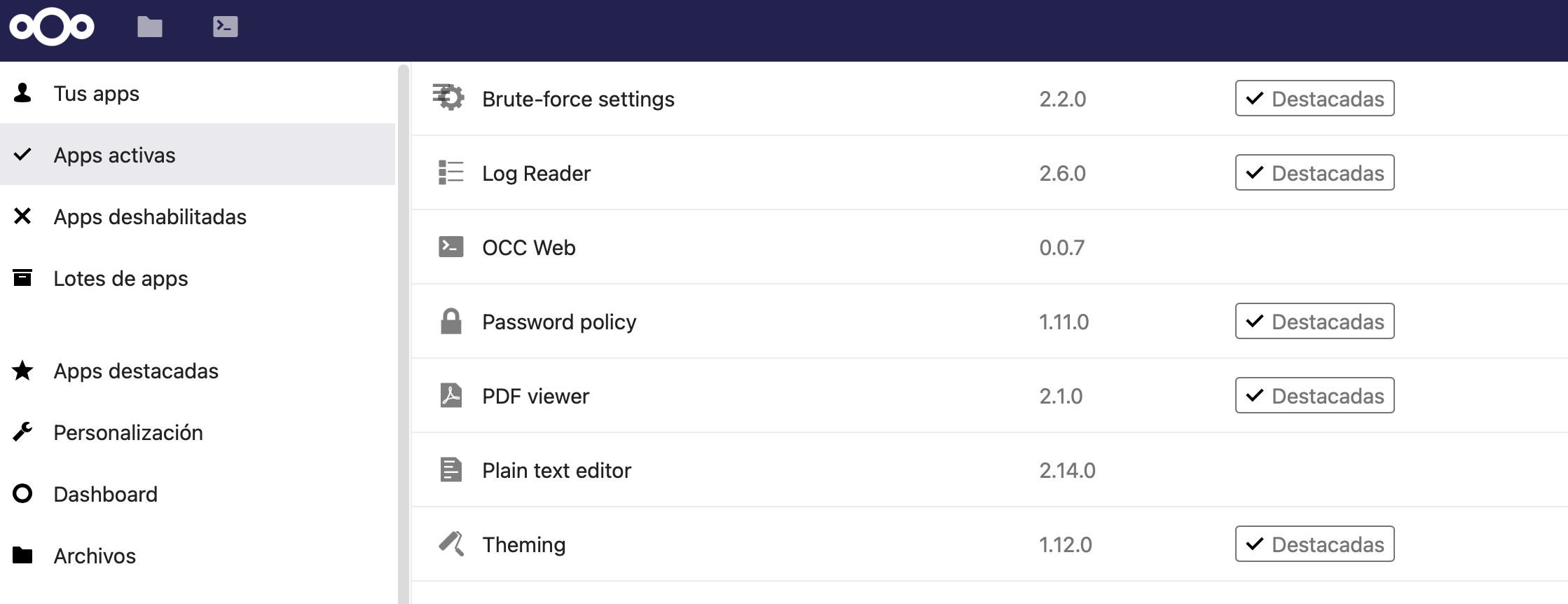The width and height of the screenshot is (1568, 604).
Task: Click the Theming paint roller icon
Action: (451, 544)
